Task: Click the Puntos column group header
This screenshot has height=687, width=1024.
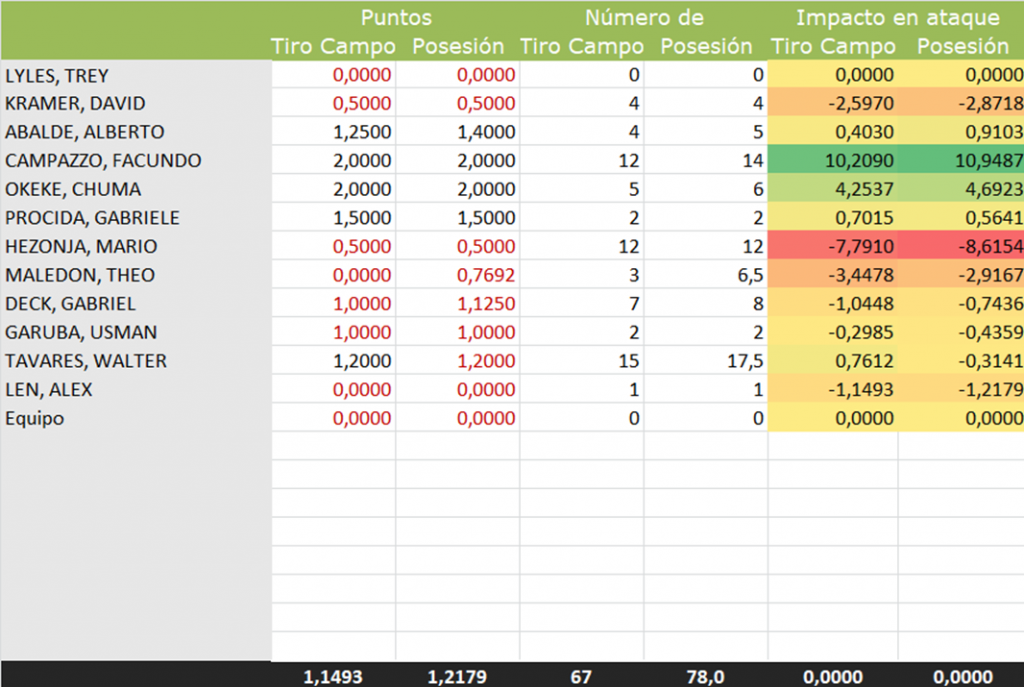Action: pyautogui.click(x=396, y=18)
